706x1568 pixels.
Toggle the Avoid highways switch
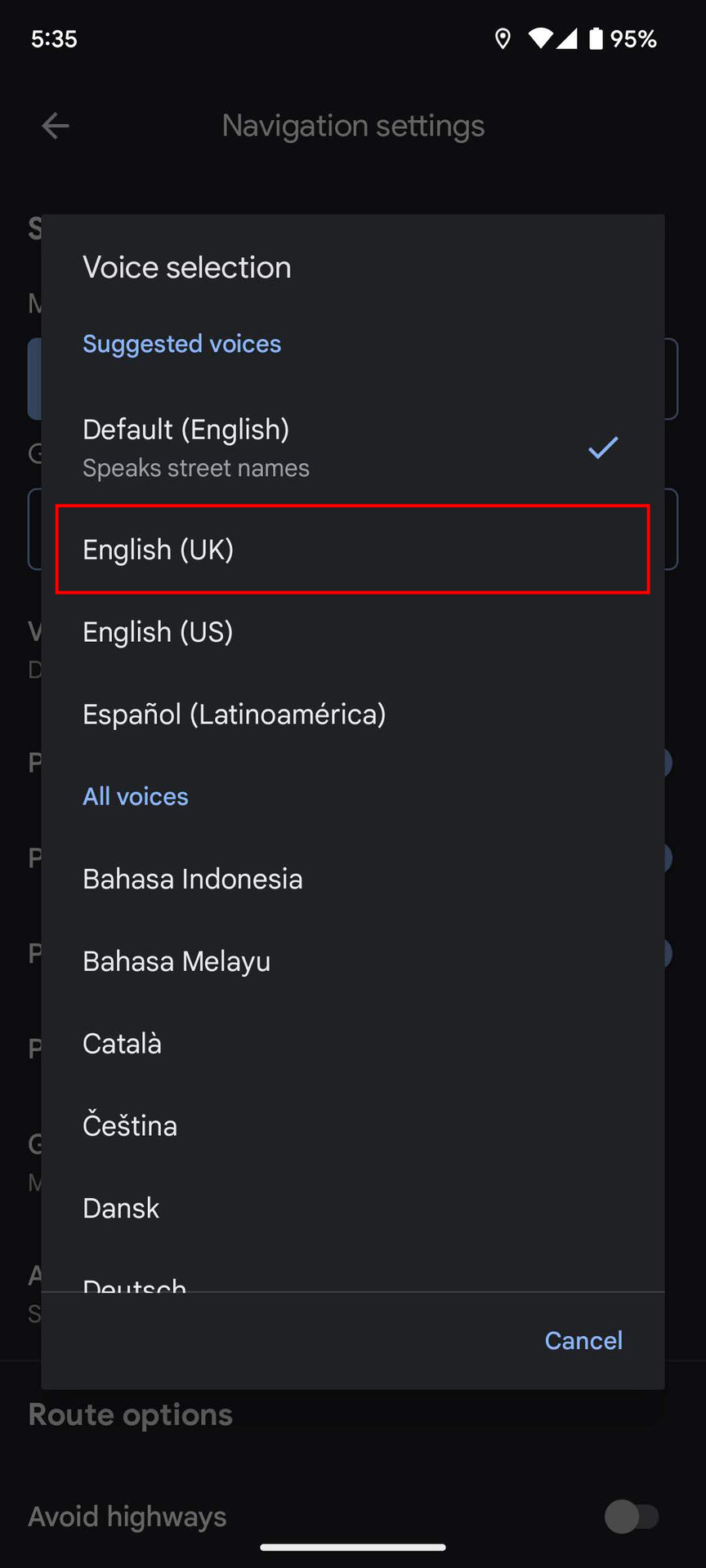tap(632, 1517)
